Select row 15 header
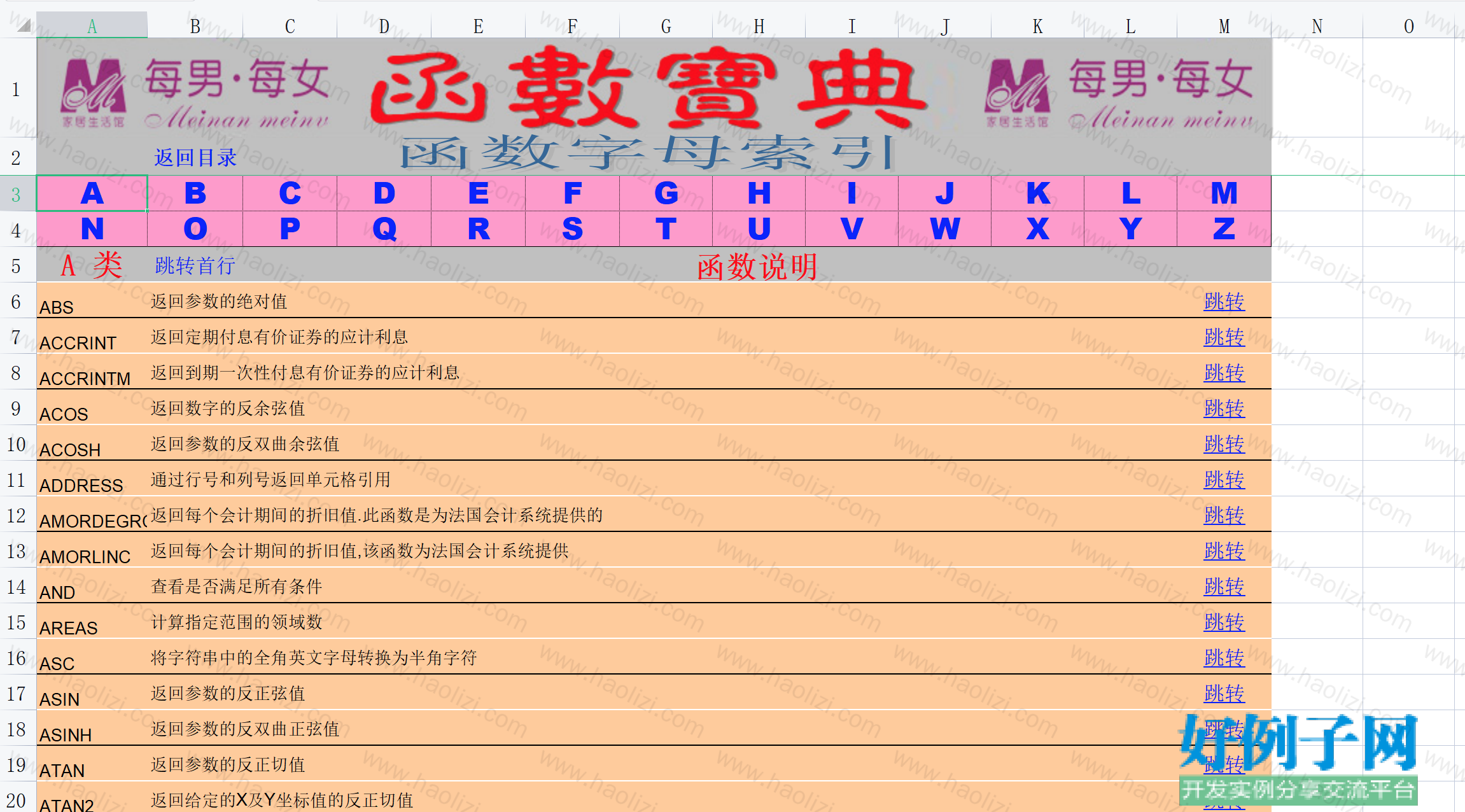The image size is (1465, 812). (x=17, y=622)
